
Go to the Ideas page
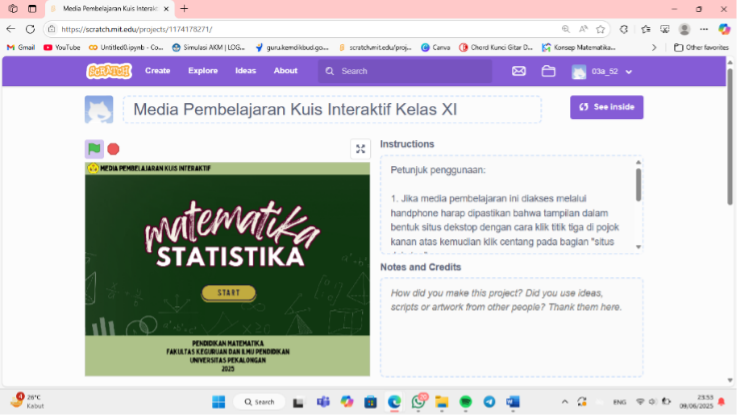[245, 71]
